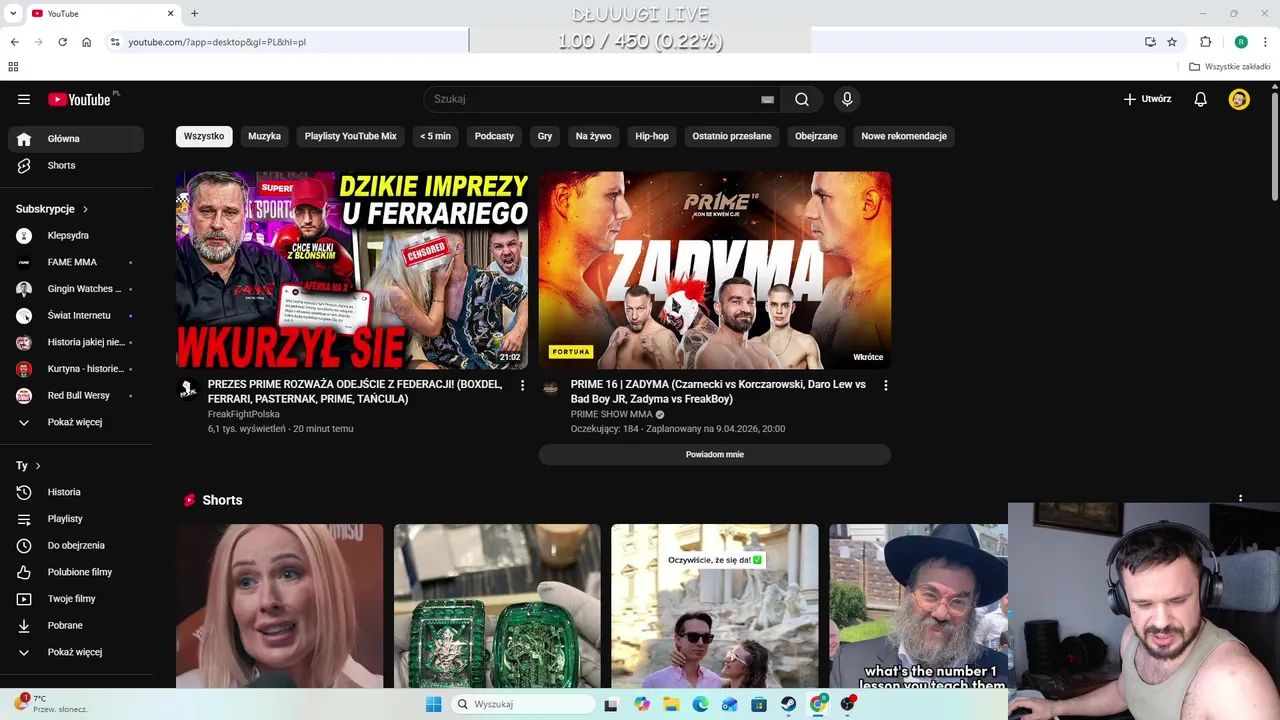
Task: Click the YouTube search input field
Action: (x=590, y=99)
